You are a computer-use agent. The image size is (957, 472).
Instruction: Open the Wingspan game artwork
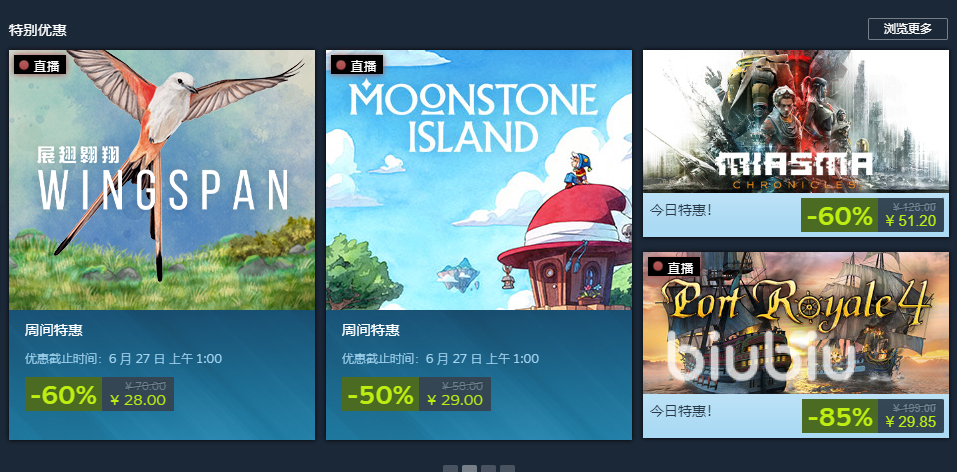[162, 180]
